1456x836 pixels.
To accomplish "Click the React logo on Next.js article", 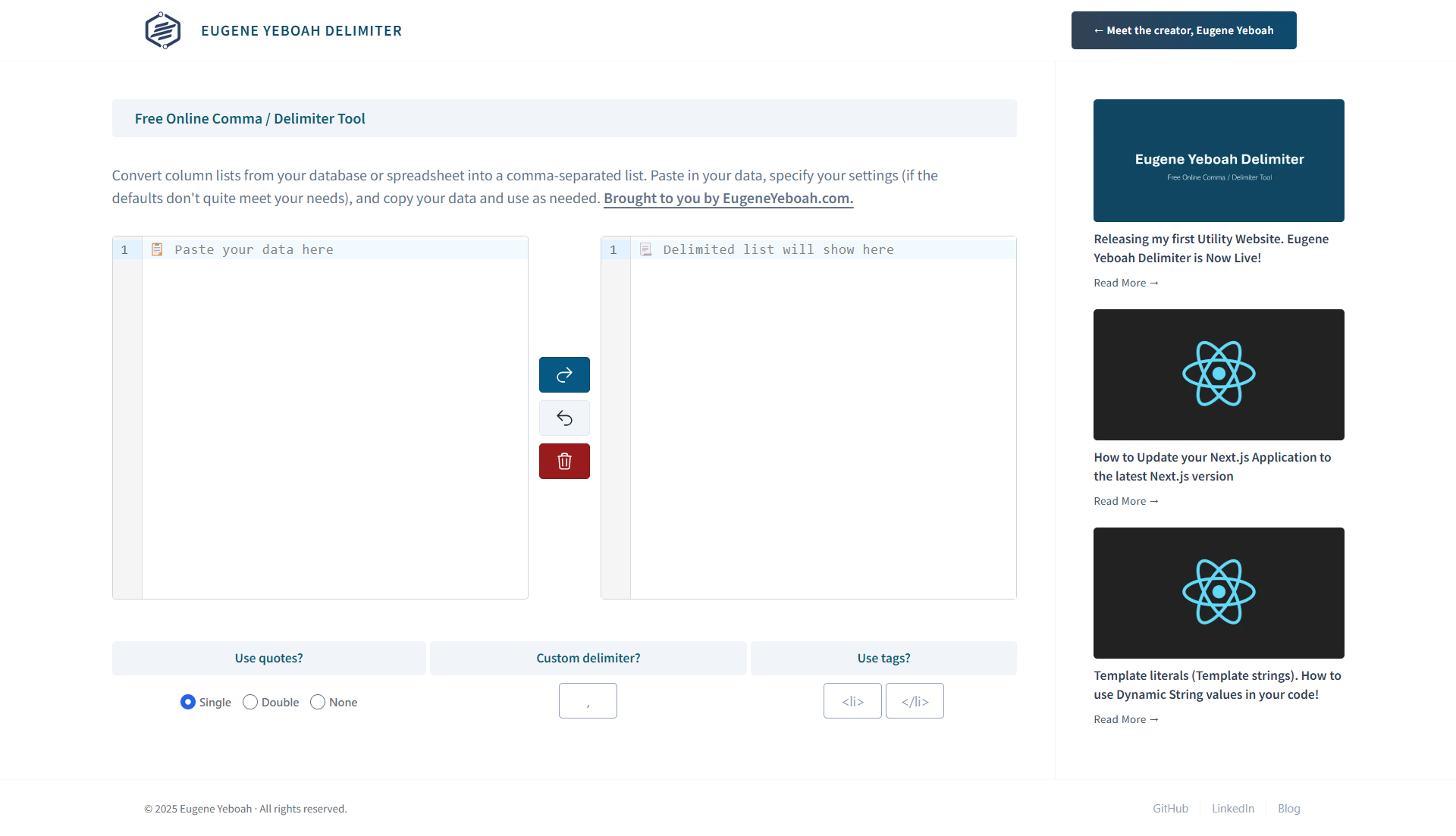I will click(1219, 374).
